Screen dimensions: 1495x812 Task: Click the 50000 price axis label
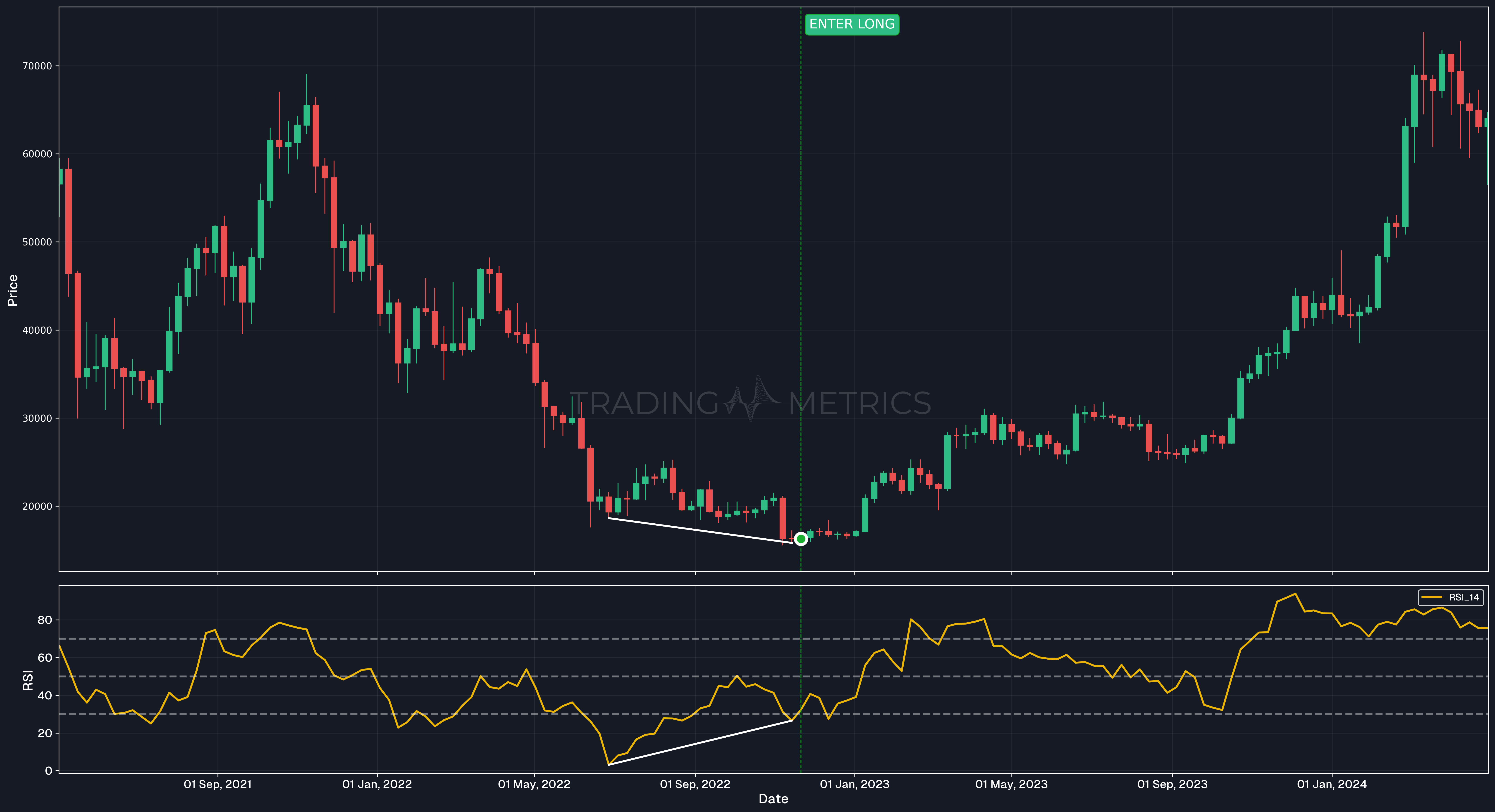coord(37,242)
